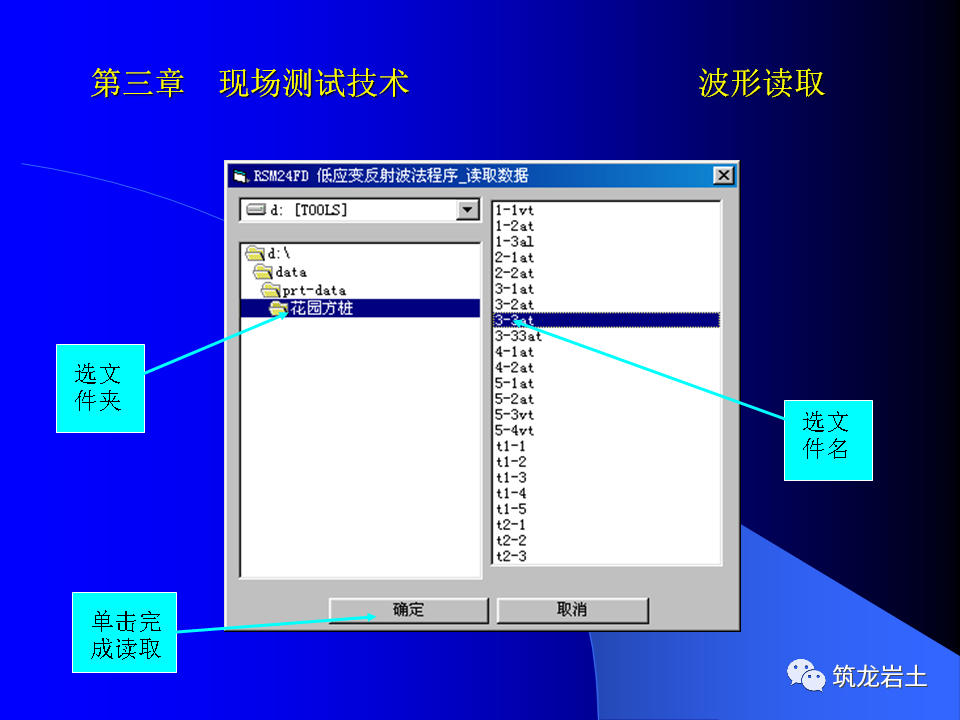Viewport: 960px width, 720px height.
Task: Click the open folder icon beside prt-data
Action: (x=270, y=290)
